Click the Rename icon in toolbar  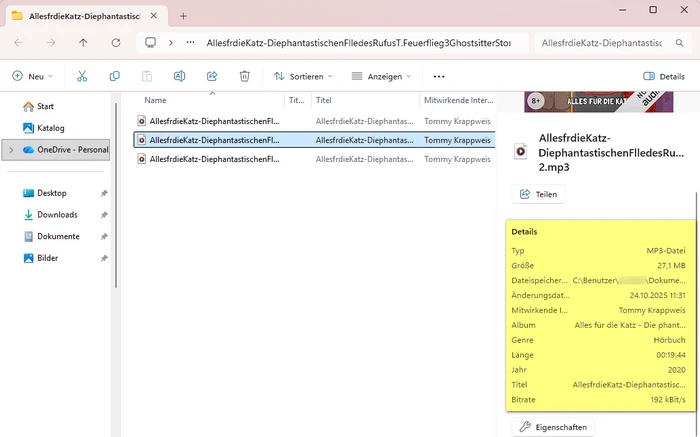(179, 76)
